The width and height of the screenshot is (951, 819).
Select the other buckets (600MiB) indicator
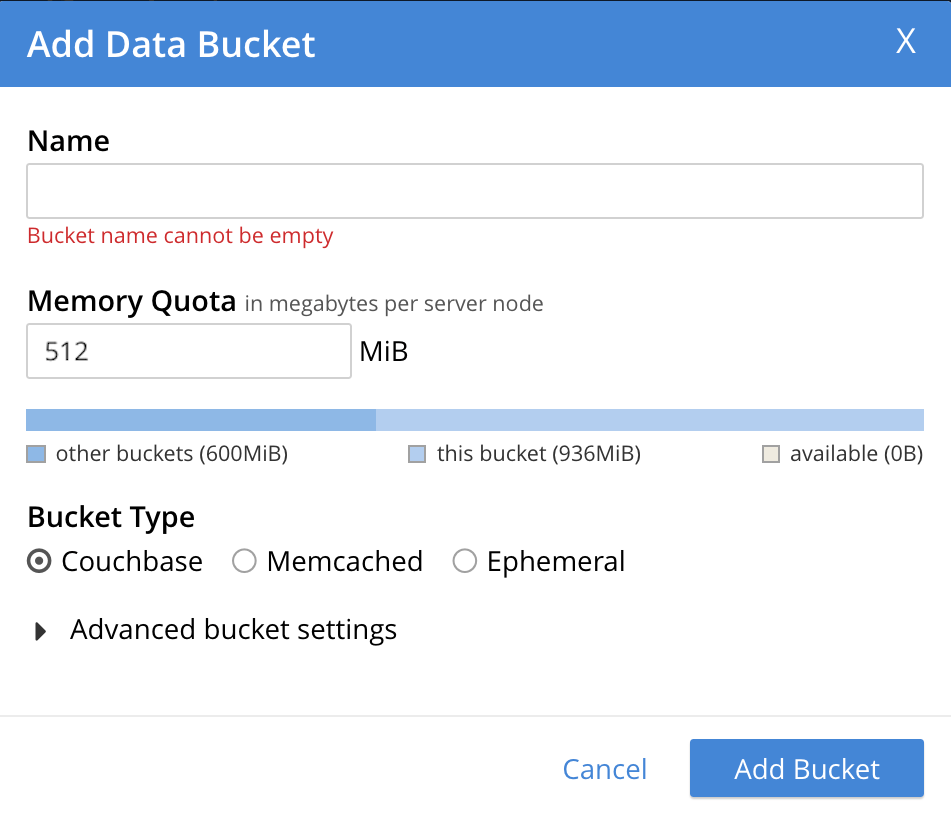click(161, 453)
